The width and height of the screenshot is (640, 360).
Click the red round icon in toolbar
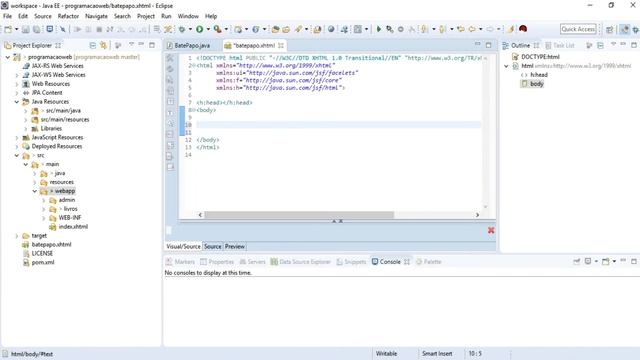pos(523,29)
